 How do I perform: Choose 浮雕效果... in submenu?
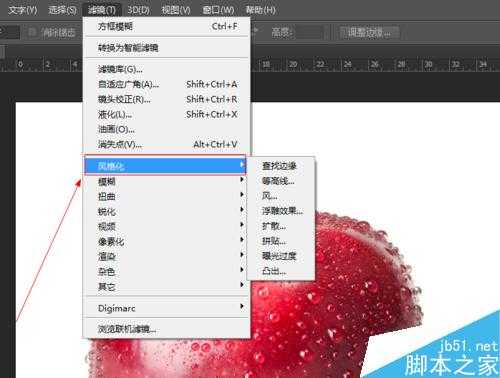click(281, 211)
